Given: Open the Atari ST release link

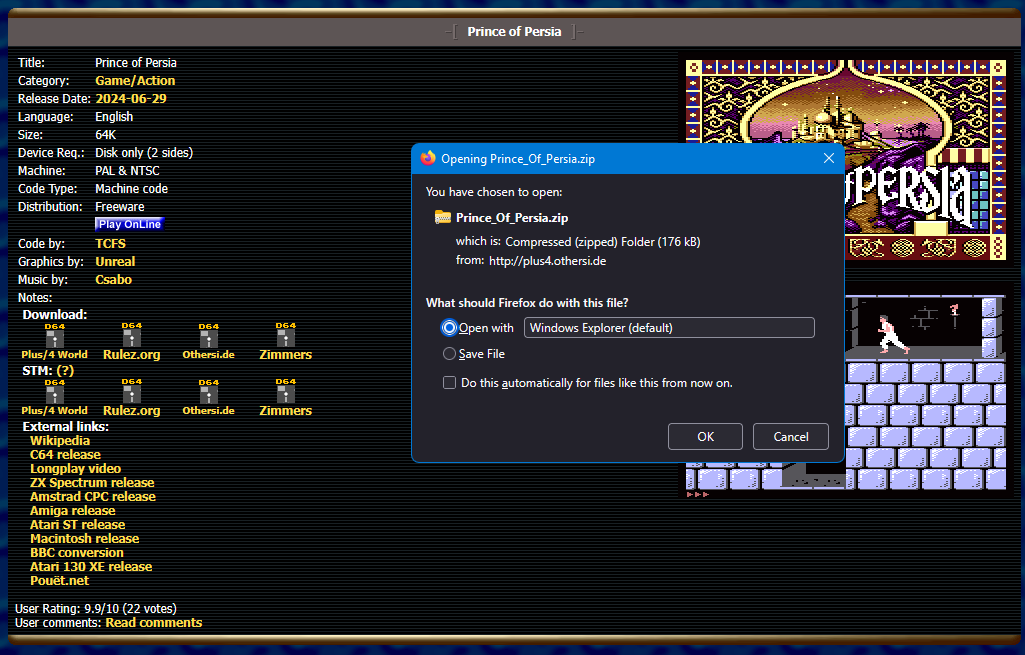Looking at the screenshot, I should coord(78,524).
